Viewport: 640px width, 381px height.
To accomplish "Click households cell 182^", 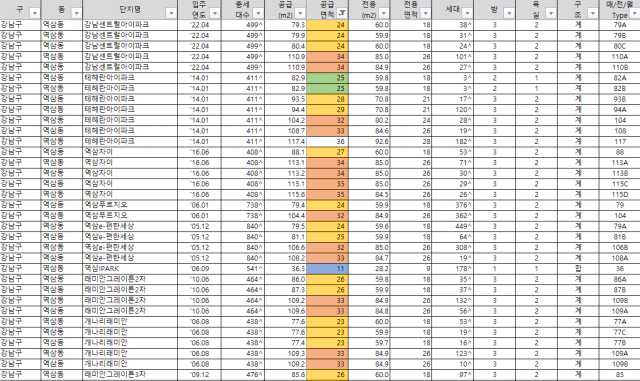I will point(453,142).
